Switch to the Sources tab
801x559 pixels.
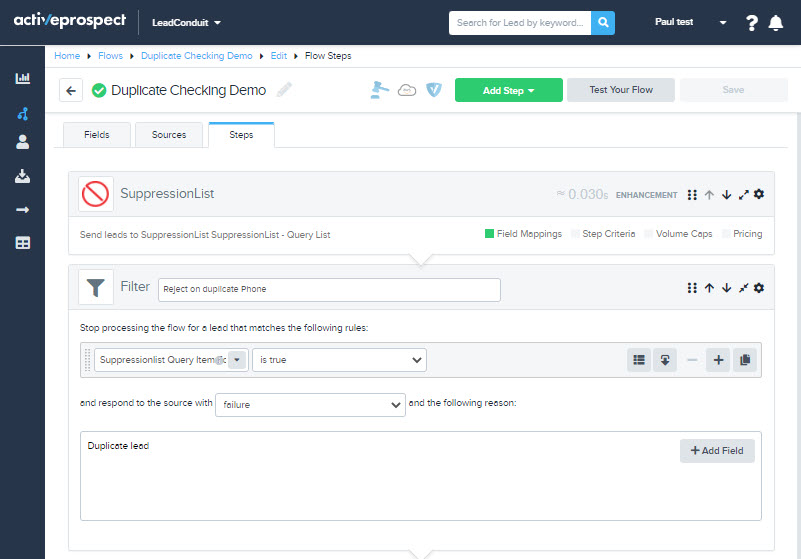click(x=169, y=135)
